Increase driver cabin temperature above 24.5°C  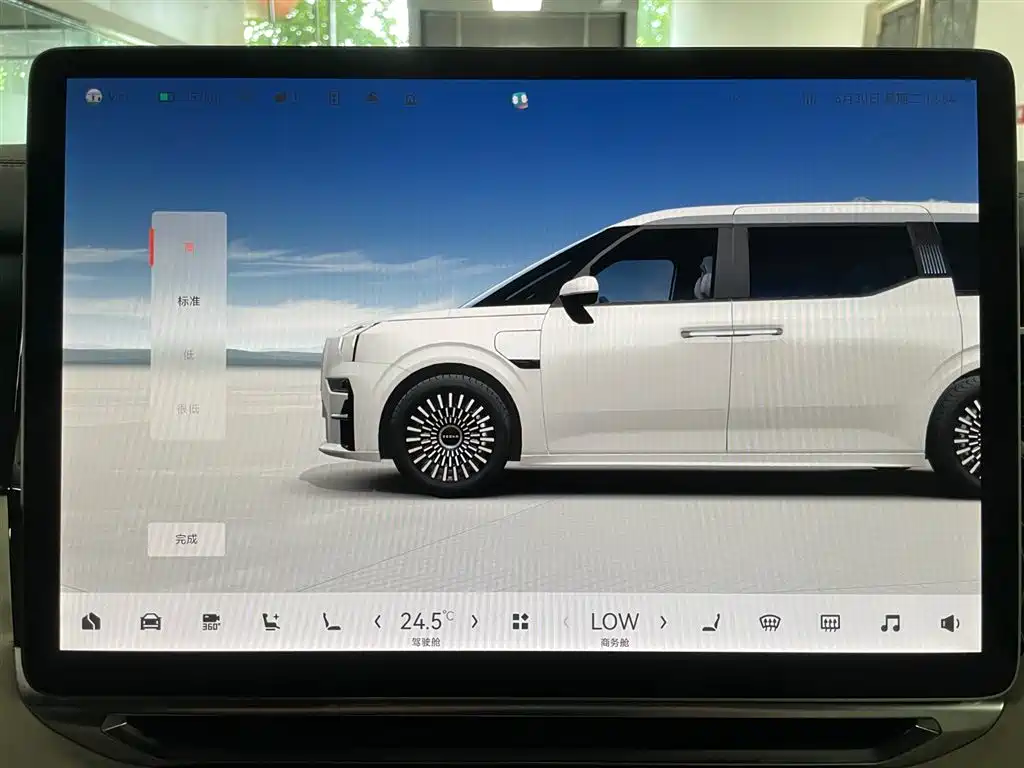[475, 622]
